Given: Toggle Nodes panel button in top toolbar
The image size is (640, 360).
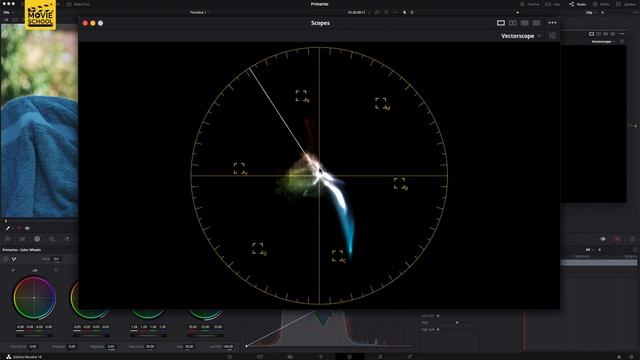Looking at the screenshot, I should (578, 4).
